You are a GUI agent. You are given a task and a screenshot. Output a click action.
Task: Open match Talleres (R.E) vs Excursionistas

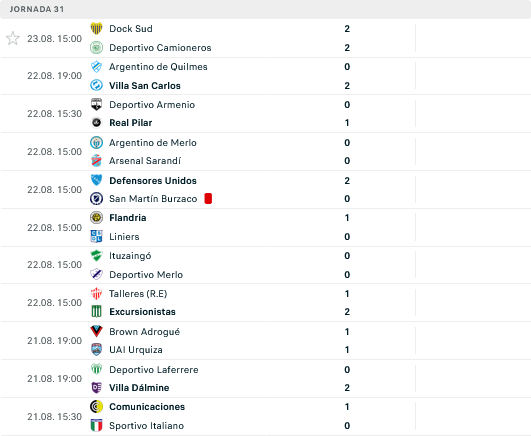click(266, 303)
